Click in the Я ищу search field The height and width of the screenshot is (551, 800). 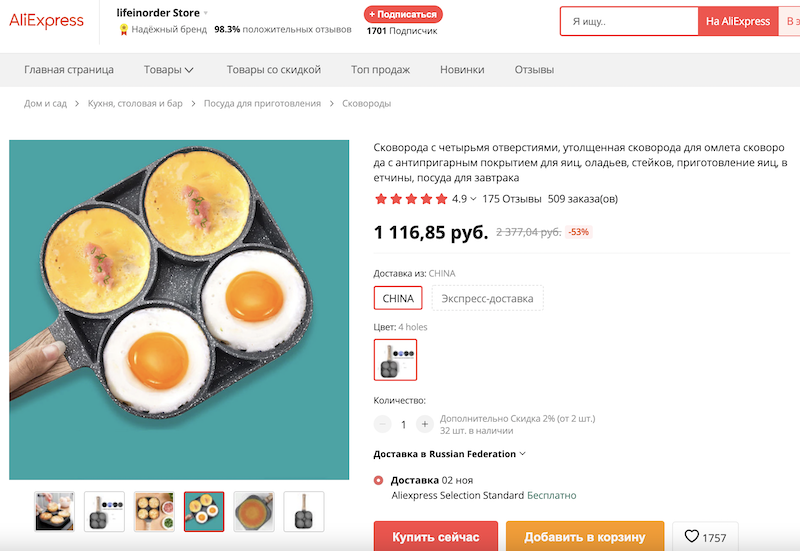(x=628, y=21)
